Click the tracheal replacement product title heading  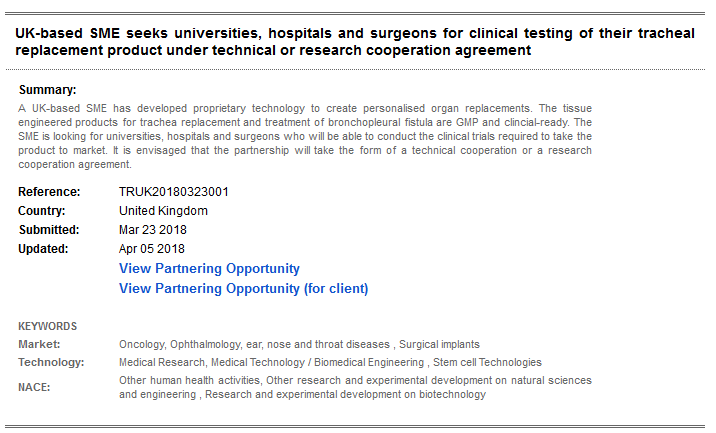tap(355, 42)
